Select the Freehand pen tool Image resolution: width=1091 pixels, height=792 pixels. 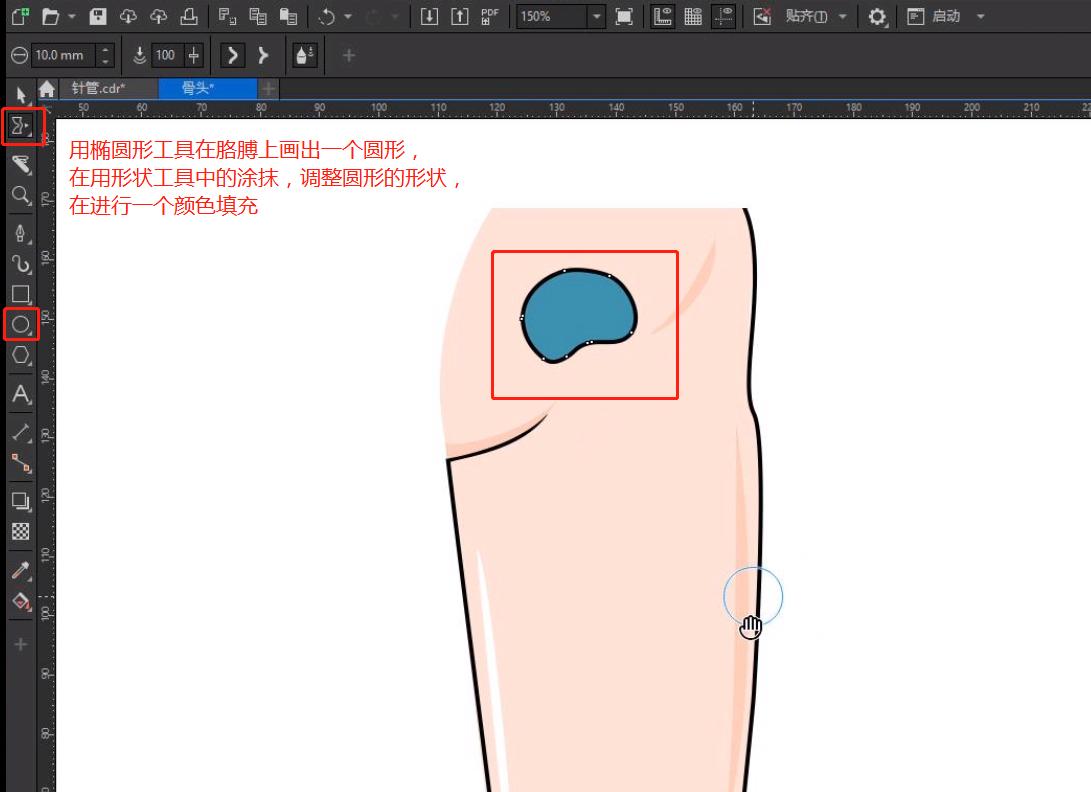(x=21, y=232)
